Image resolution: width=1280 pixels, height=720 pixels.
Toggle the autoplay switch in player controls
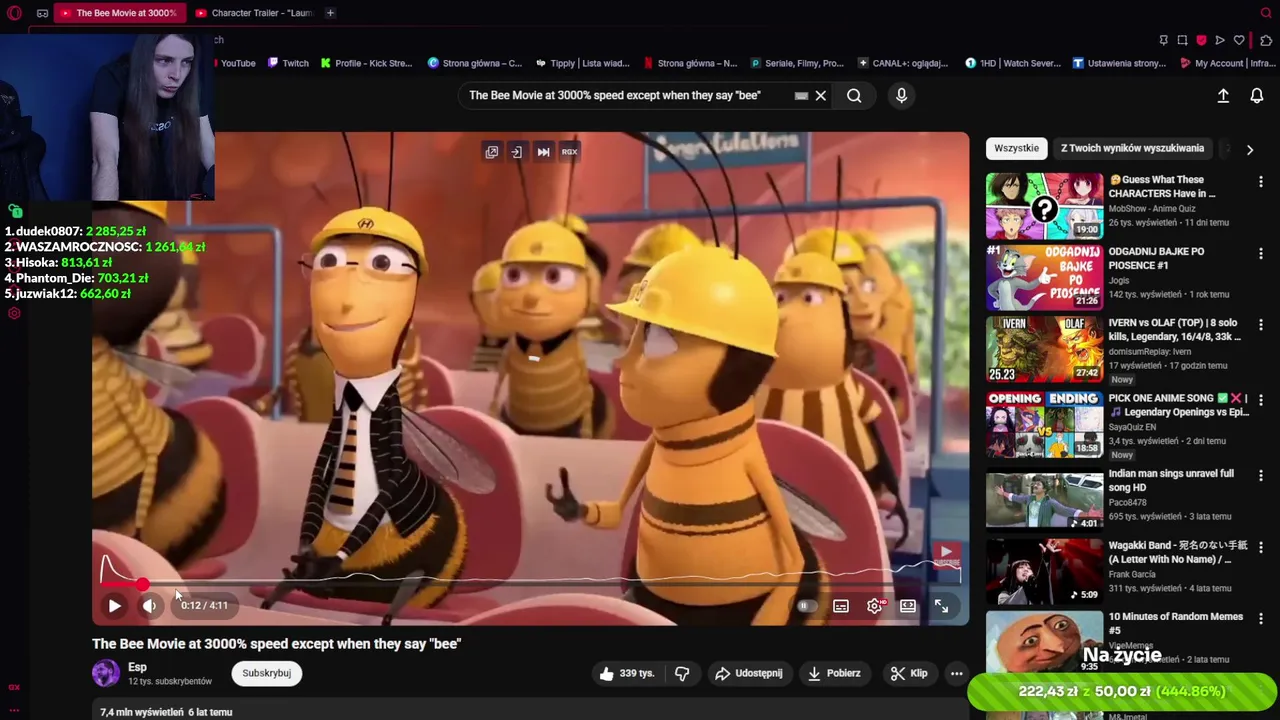pos(805,606)
